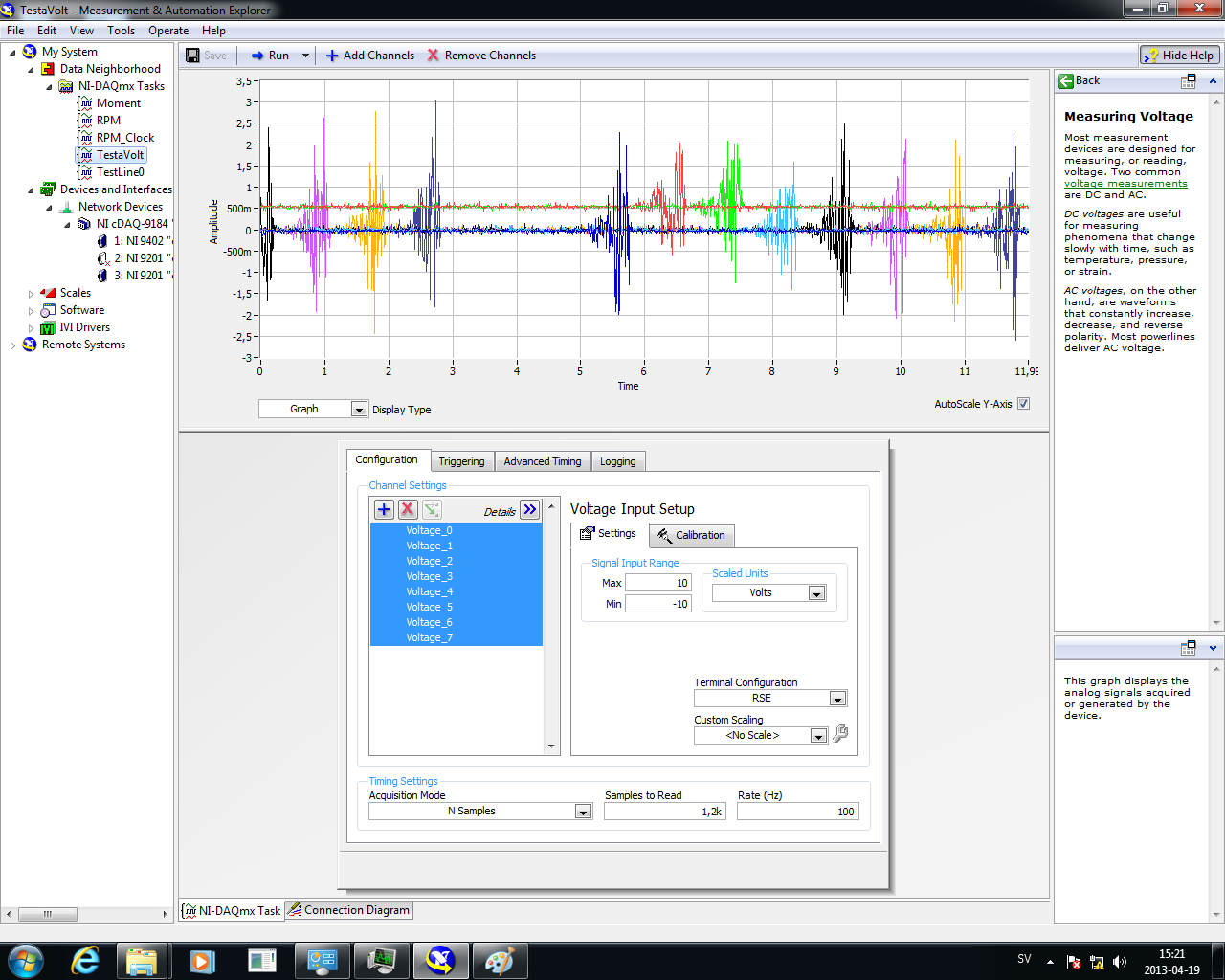Collapse the lower help panel chevron

click(x=1213, y=648)
